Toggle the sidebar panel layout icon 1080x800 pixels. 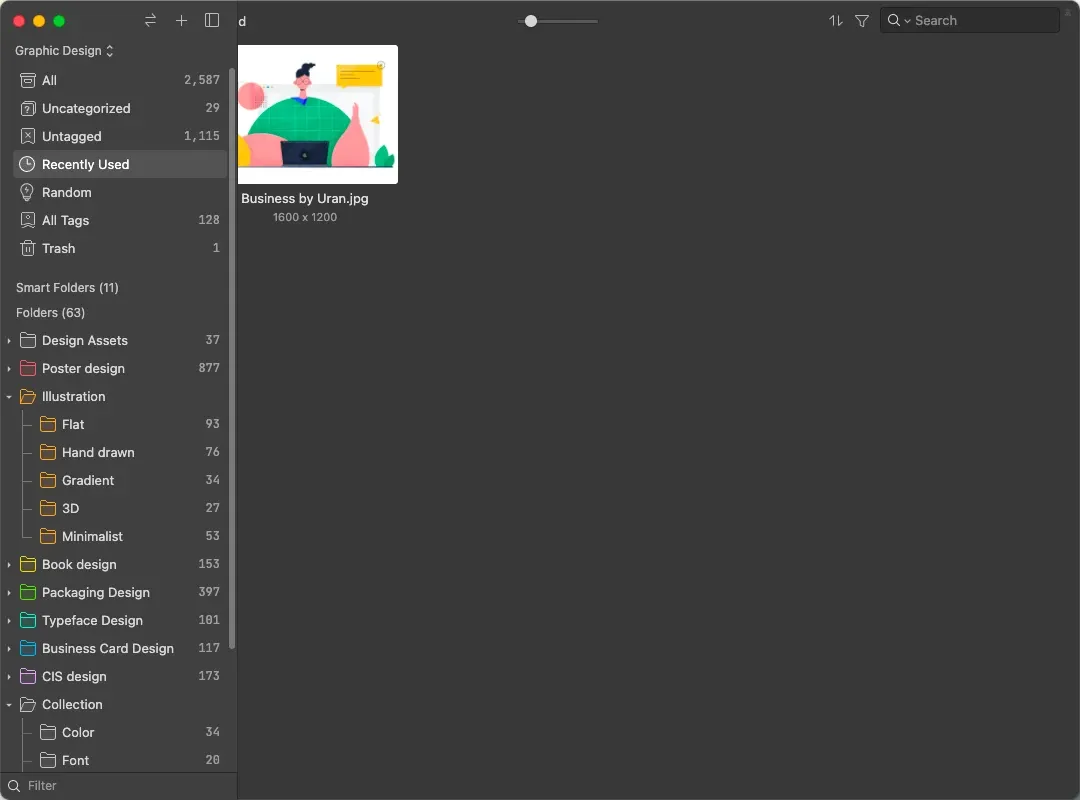(212, 21)
